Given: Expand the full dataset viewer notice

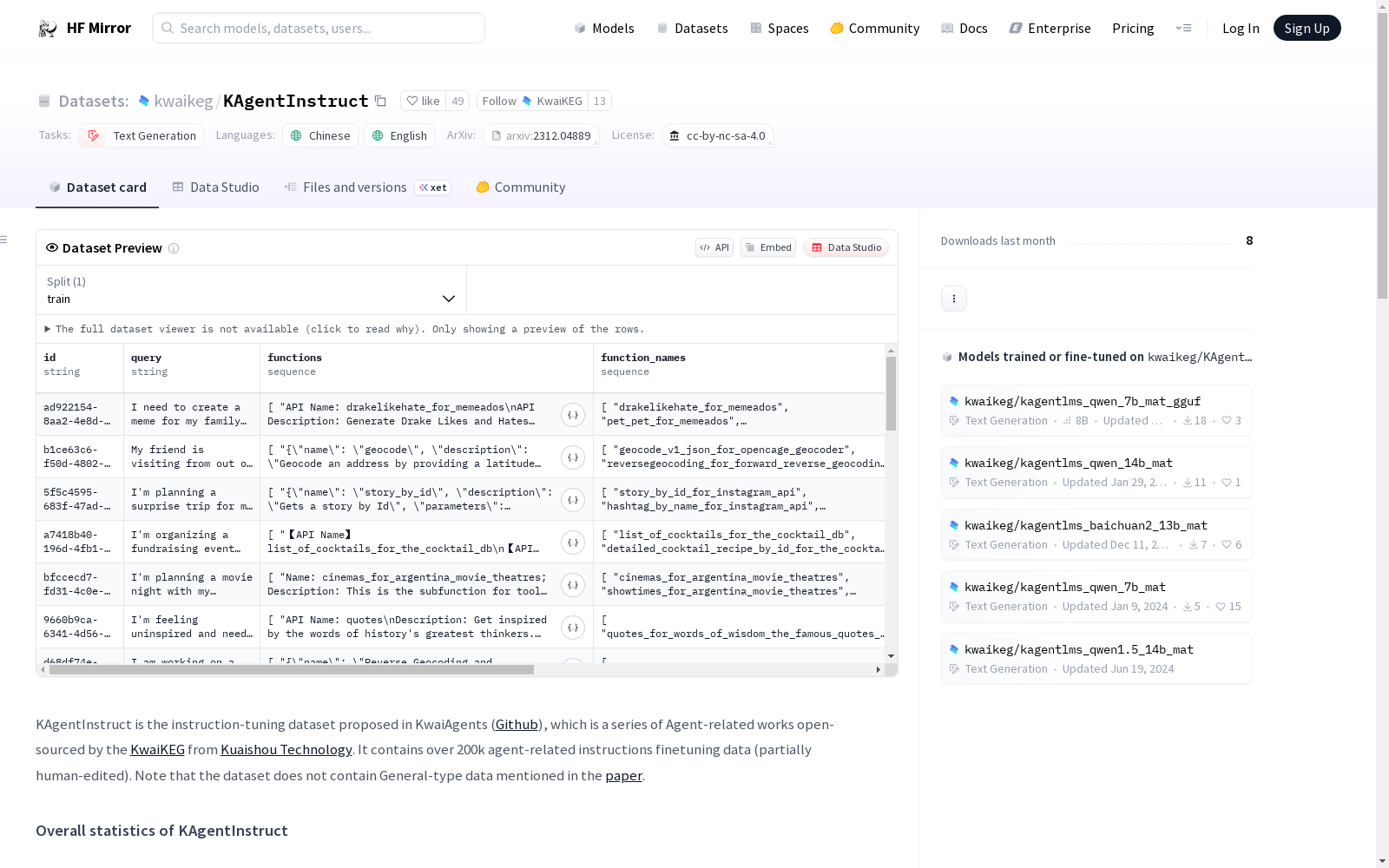Looking at the screenshot, I should 345,329.
